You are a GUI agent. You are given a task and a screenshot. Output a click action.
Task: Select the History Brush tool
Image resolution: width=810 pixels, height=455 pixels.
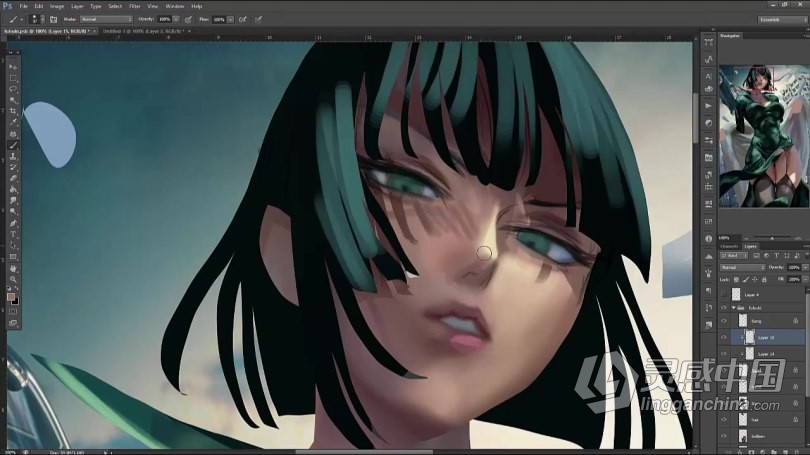(x=13, y=167)
